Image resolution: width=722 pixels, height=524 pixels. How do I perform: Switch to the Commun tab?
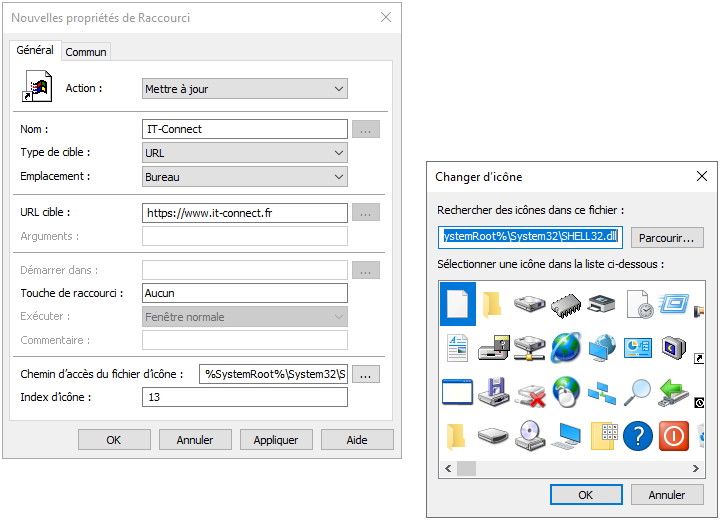[86, 52]
